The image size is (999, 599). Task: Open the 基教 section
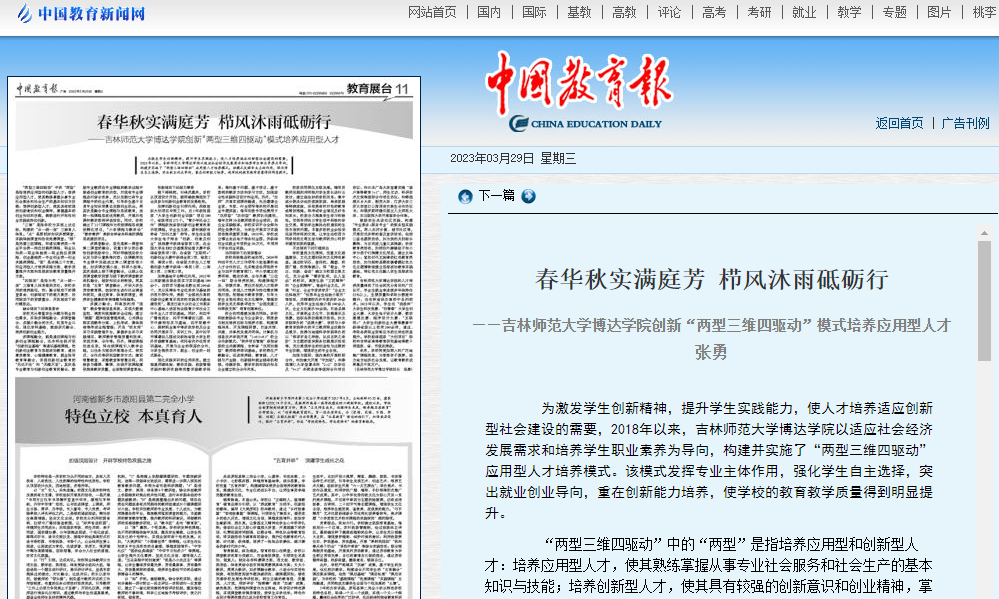[x=579, y=12]
